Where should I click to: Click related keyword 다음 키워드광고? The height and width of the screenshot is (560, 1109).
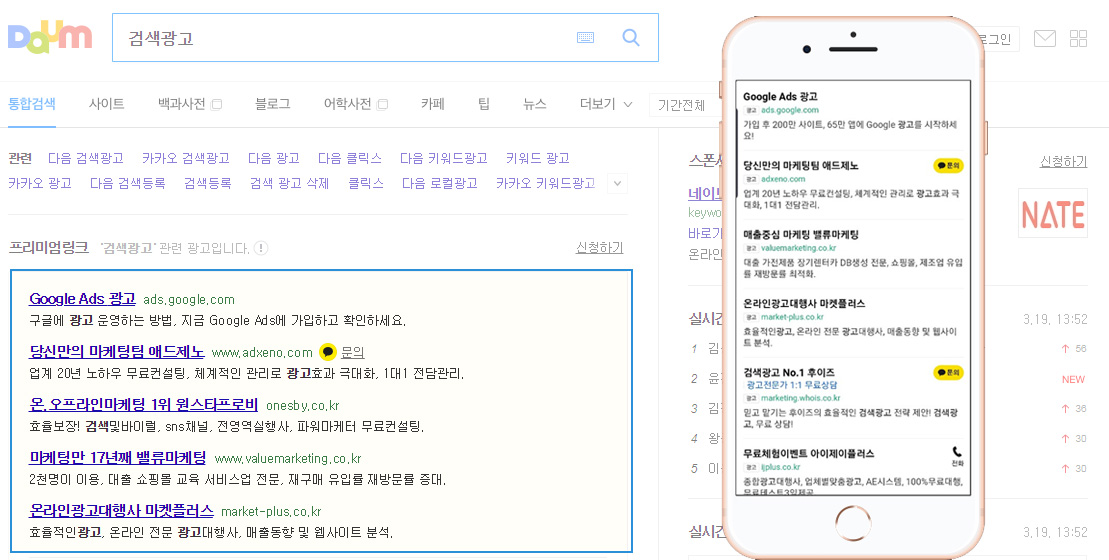[443, 158]
